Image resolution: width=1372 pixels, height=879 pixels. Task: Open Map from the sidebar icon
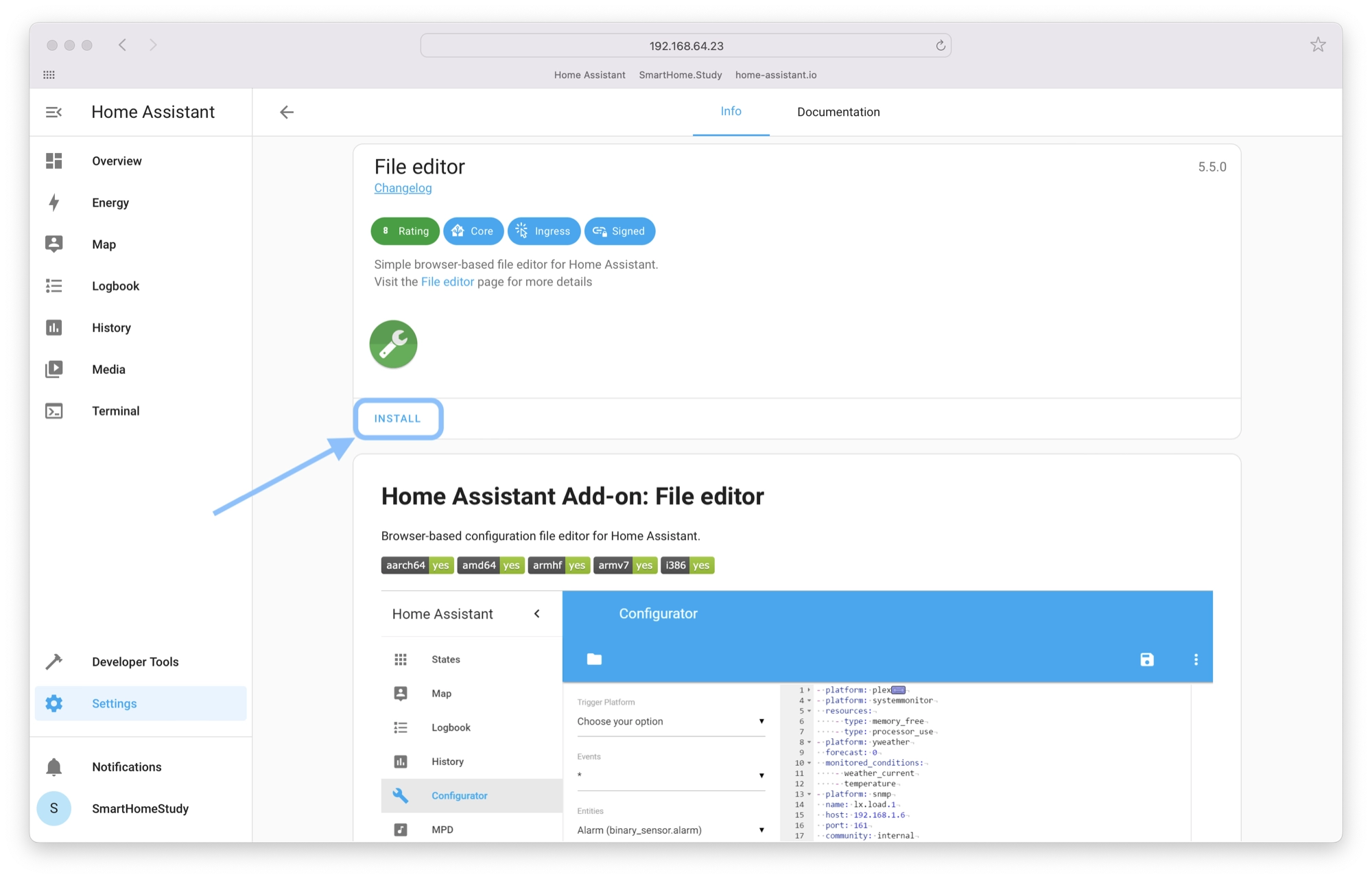tap(54, 244)
